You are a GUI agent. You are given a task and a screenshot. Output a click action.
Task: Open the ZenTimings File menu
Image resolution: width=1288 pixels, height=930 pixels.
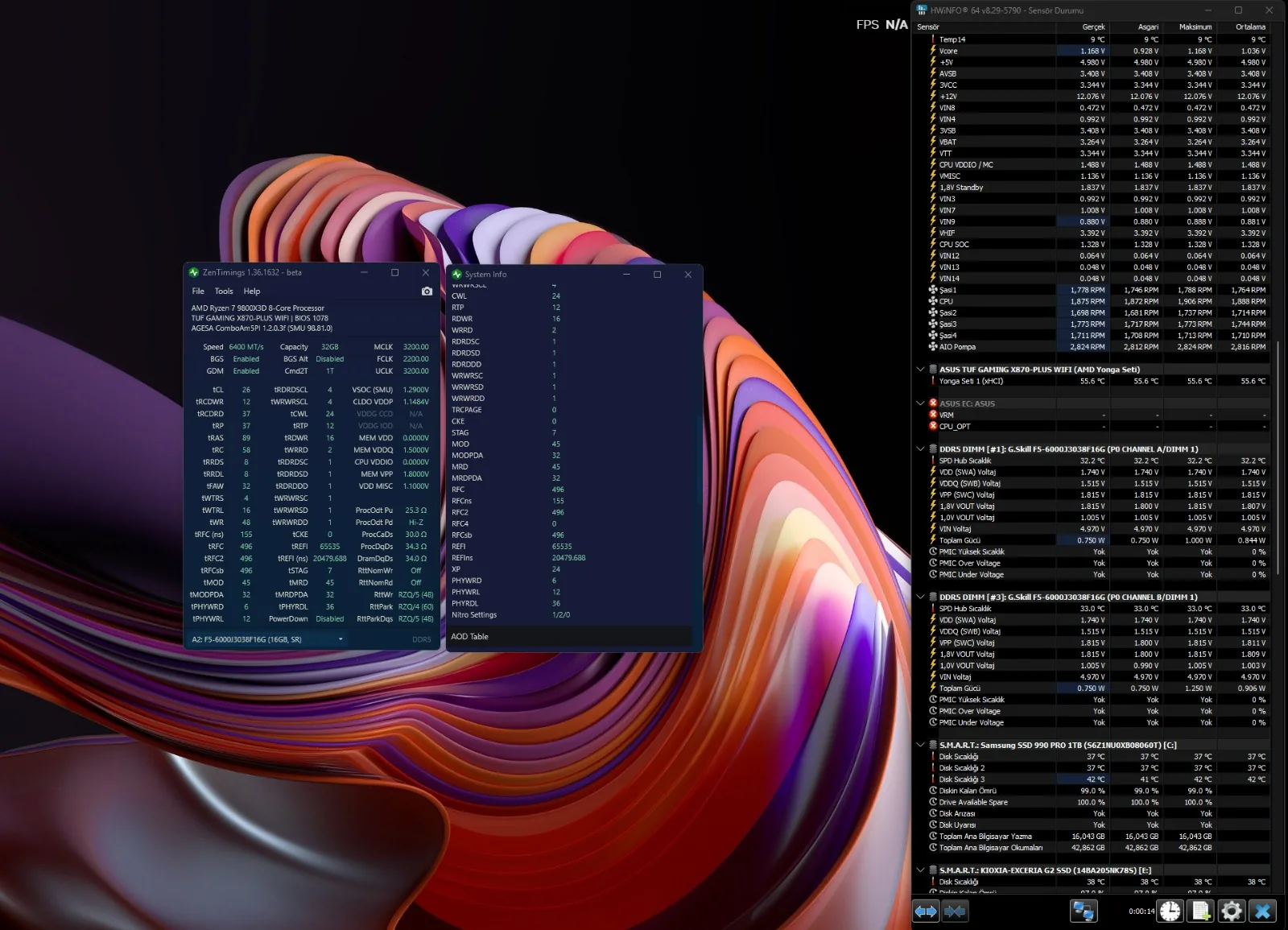click(x=198, y=291)
